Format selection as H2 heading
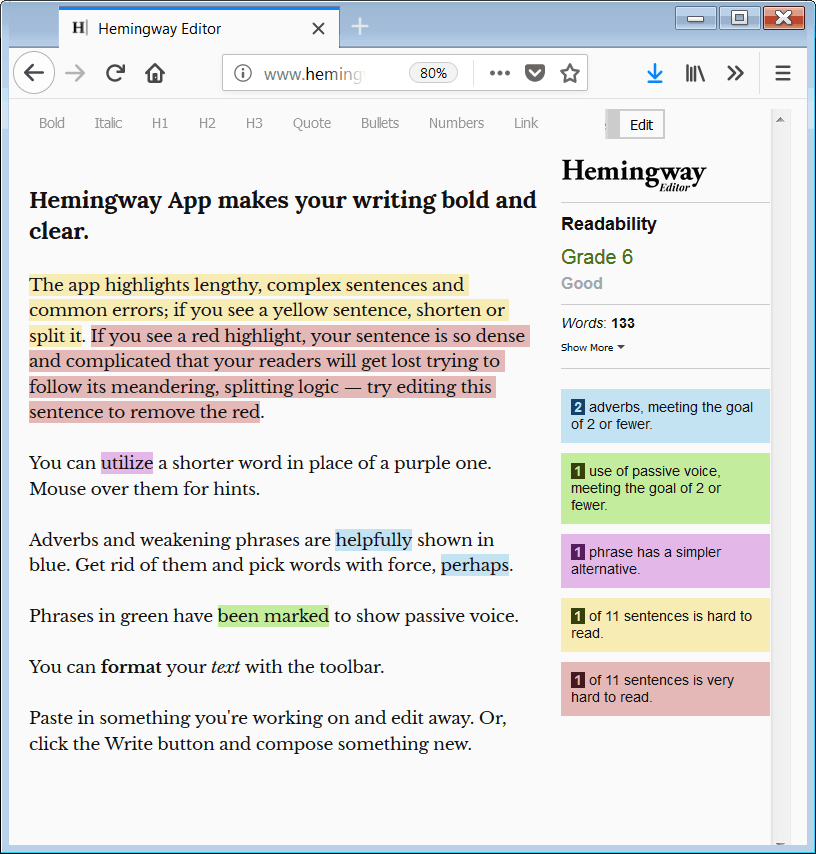816x854 pixels. [207, 122]
